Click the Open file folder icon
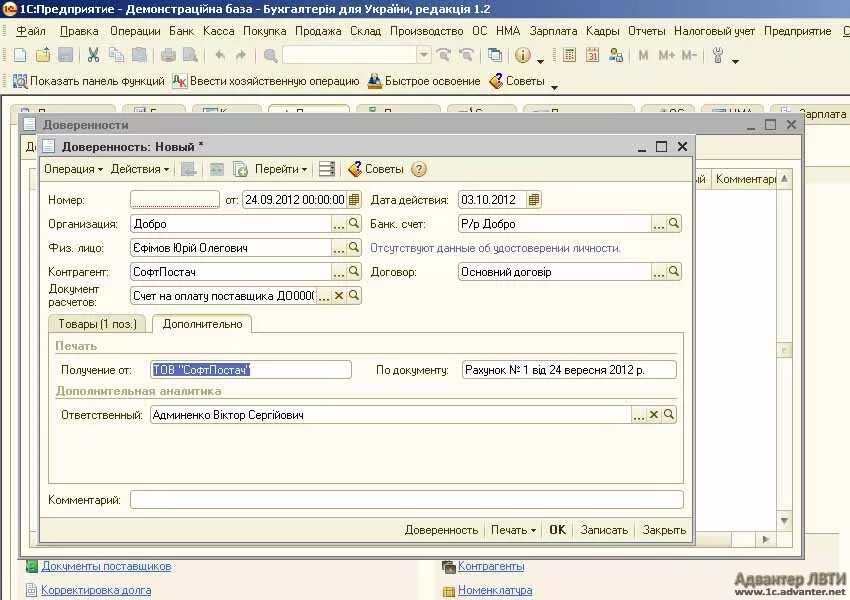 tap(43, 55)
